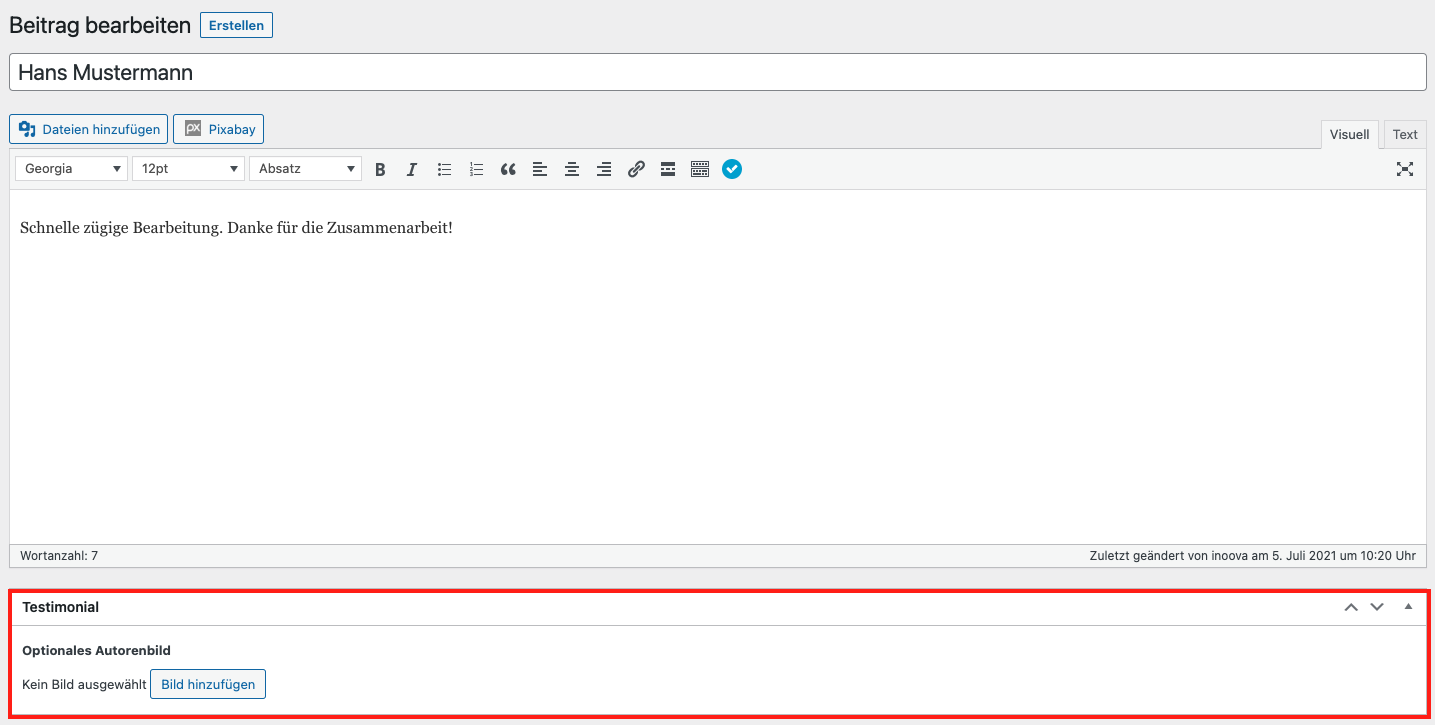The image size is (1435, 725).
Task: Open the 12pt font size dropdown
Action: [188, 169]
